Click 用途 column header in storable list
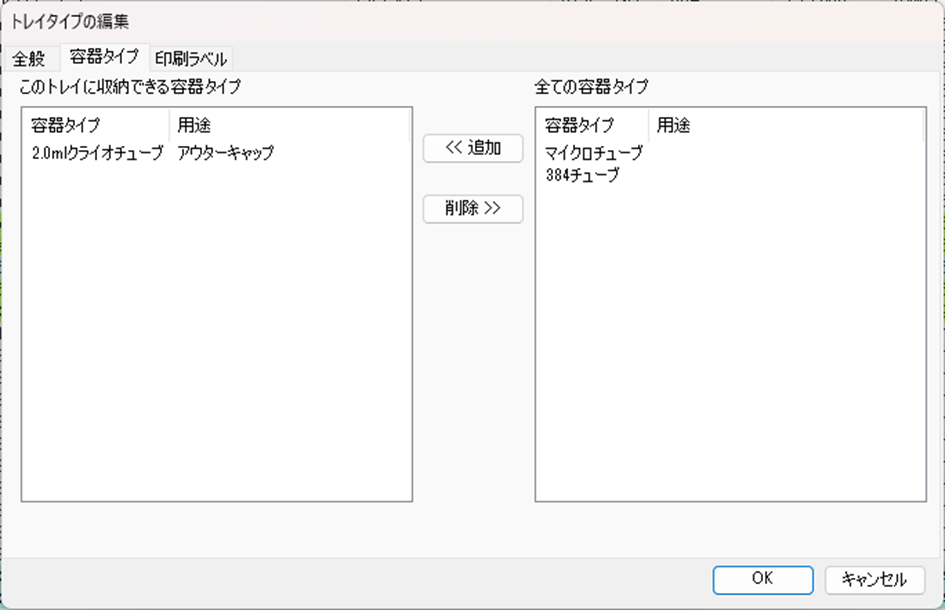Viewport: 945px width, 610px height. click(193, 126)
